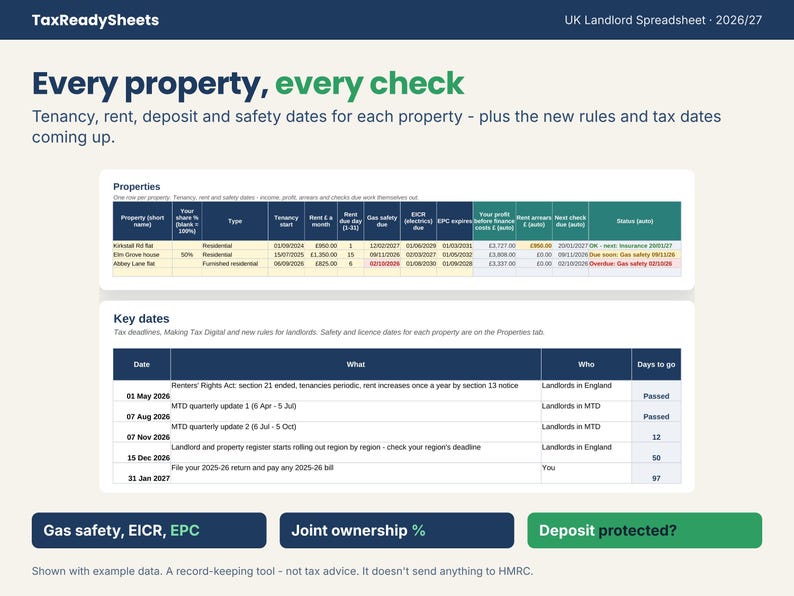This screenshot has width=794, height=596.
Task: Click the '50%' share cell for Elm Grove
Action: (x=187, y=255)
